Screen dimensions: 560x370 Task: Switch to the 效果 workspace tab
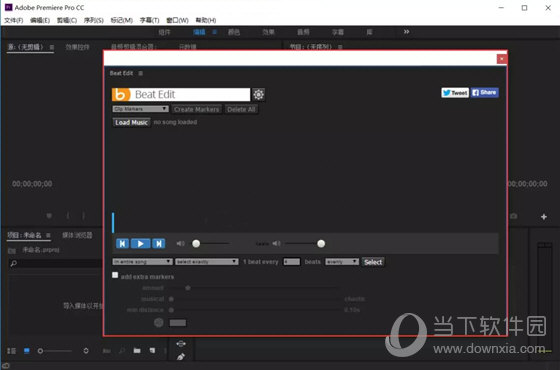268,32
